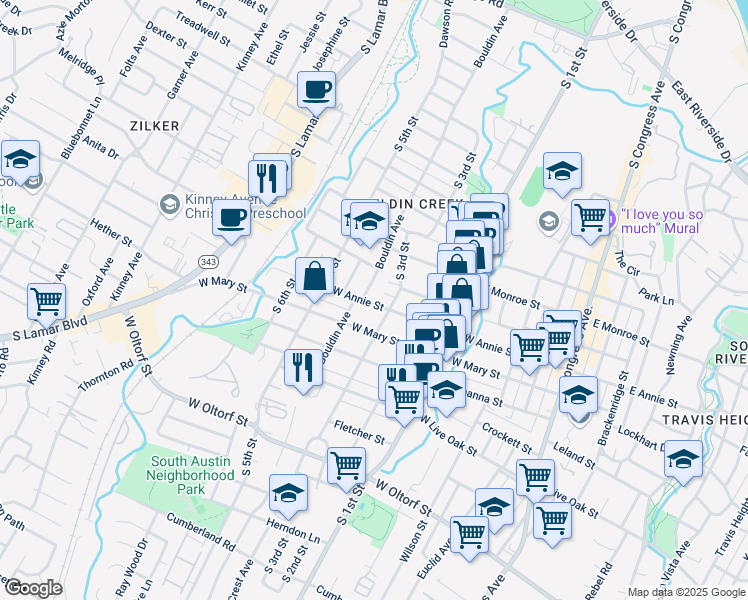Click the TRAVIS HEIGHTS neighborhood label
748x600 pixels.
click(x=705, y=420)
